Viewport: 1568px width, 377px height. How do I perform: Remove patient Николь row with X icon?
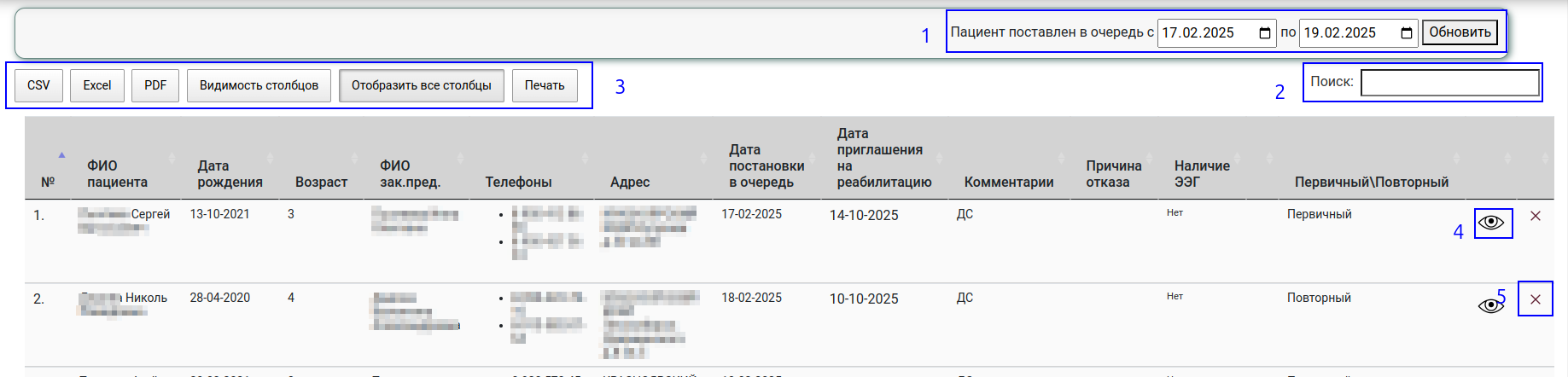[1536, 299]
